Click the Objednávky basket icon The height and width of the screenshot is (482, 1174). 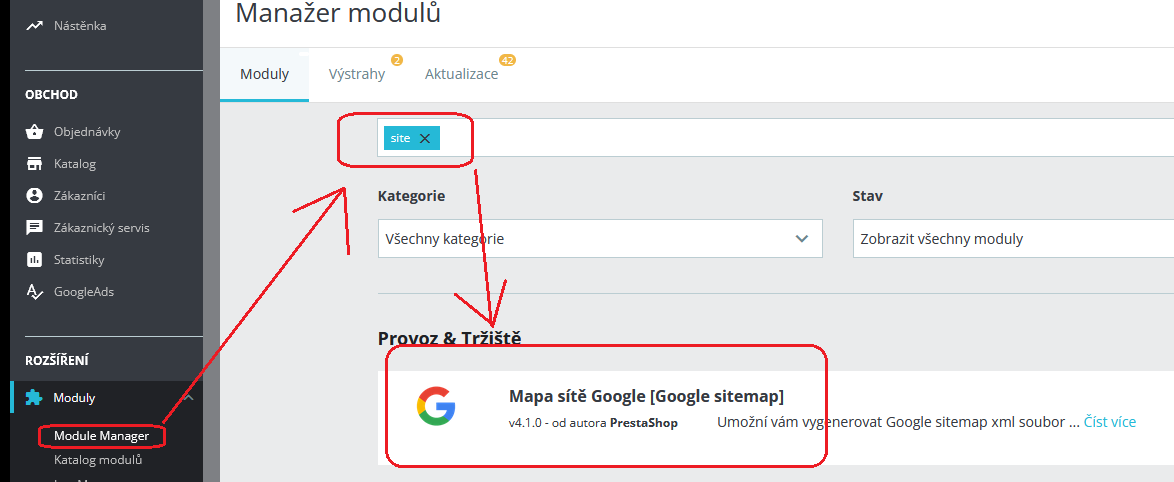click(34, 132)
